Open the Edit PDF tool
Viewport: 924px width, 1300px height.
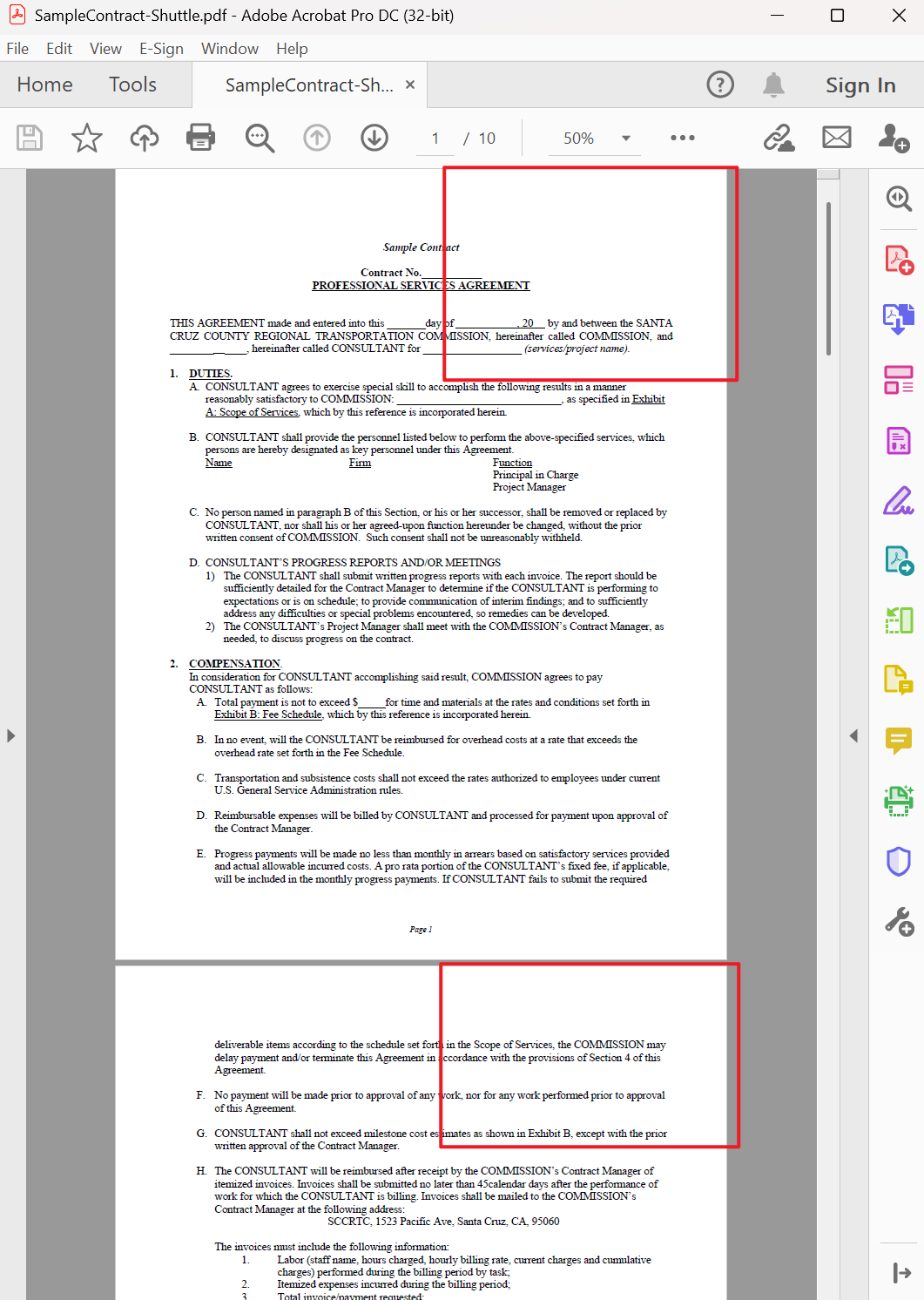click(x=899, y=379)
